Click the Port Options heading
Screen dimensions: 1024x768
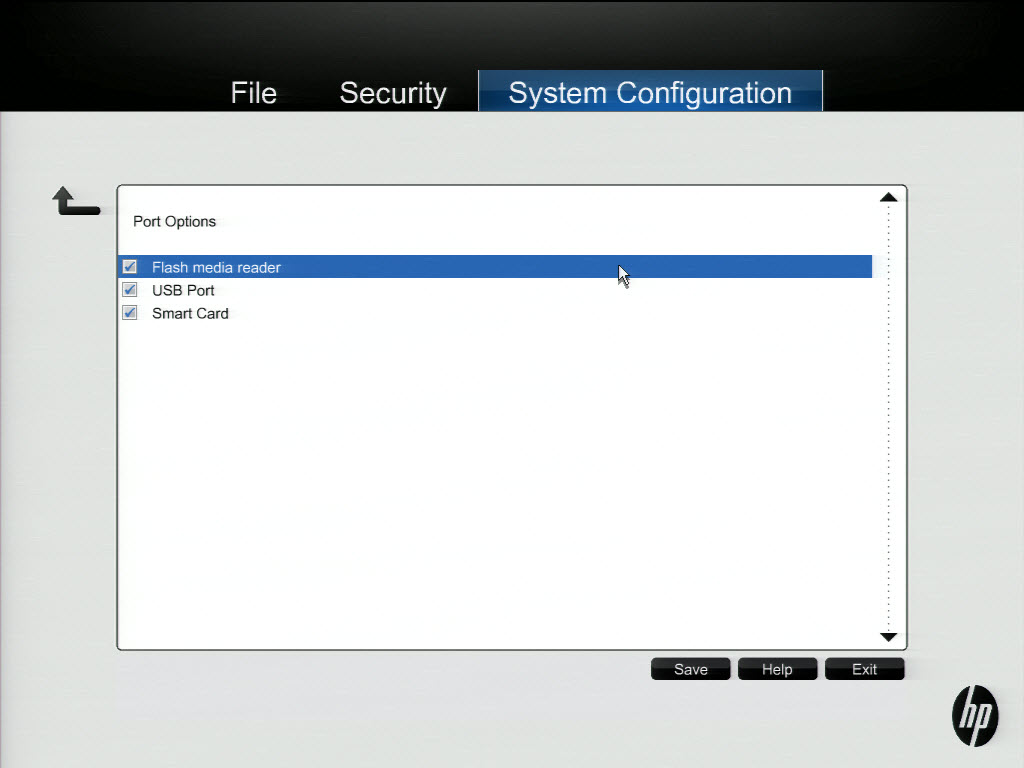click(174, 221)
